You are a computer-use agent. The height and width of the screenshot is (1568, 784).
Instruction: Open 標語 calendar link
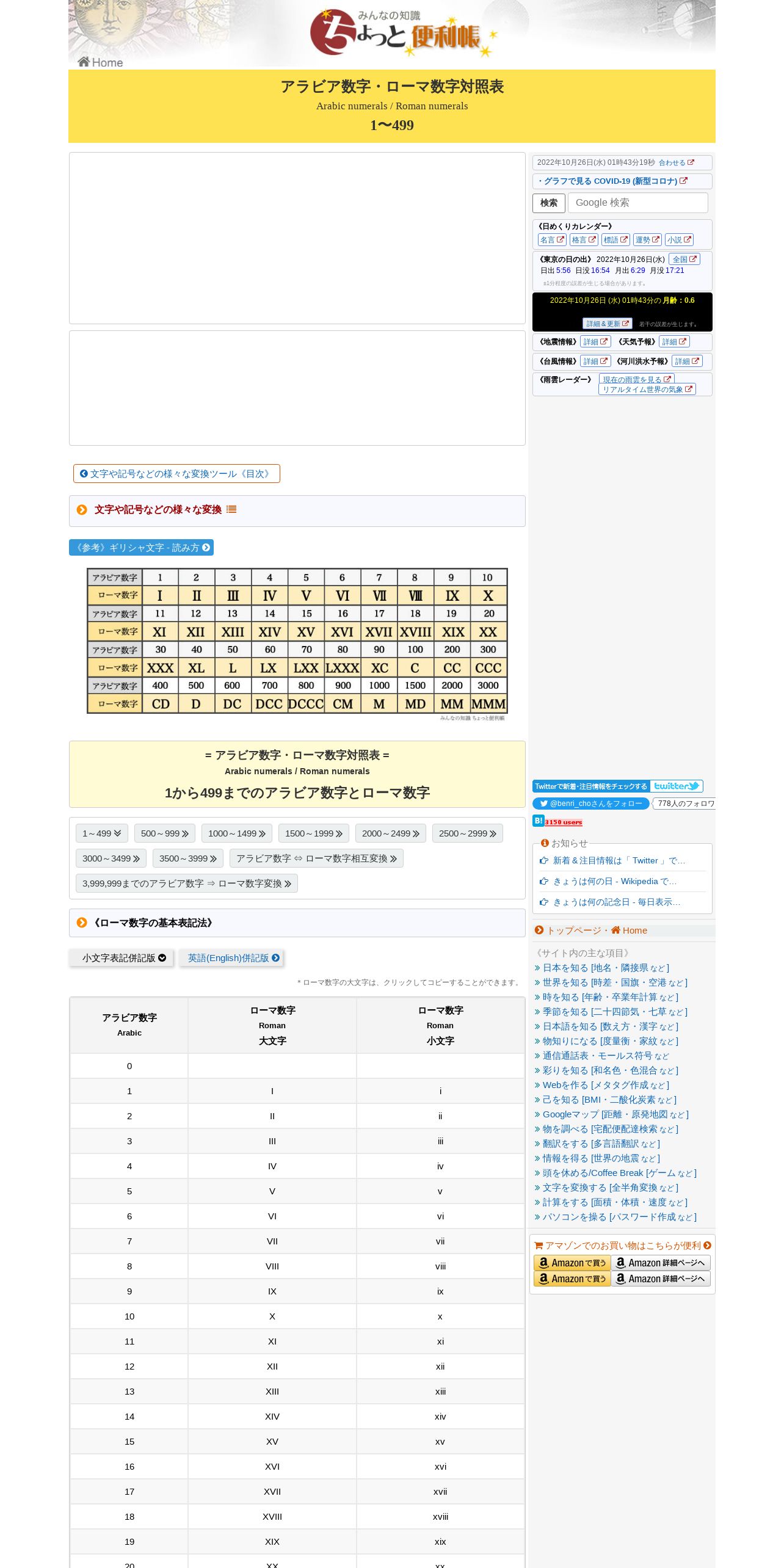615,240
